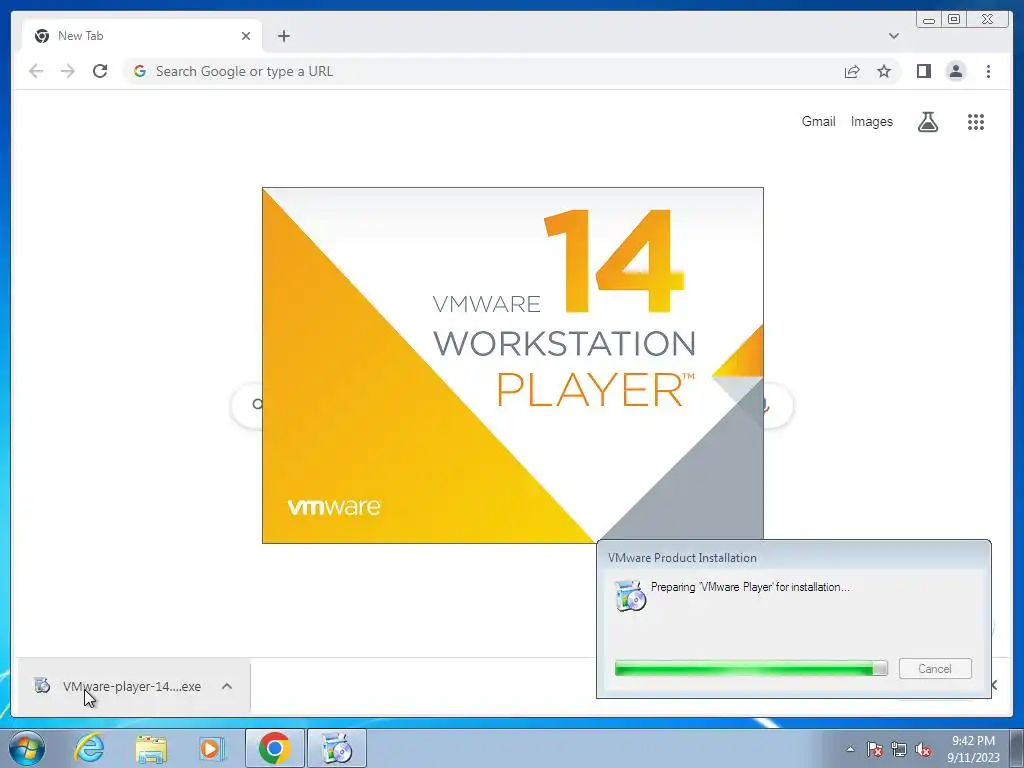Click the VMware installer disc icon in dialog
Screen dimensions: 1024x768
(630, 595)
